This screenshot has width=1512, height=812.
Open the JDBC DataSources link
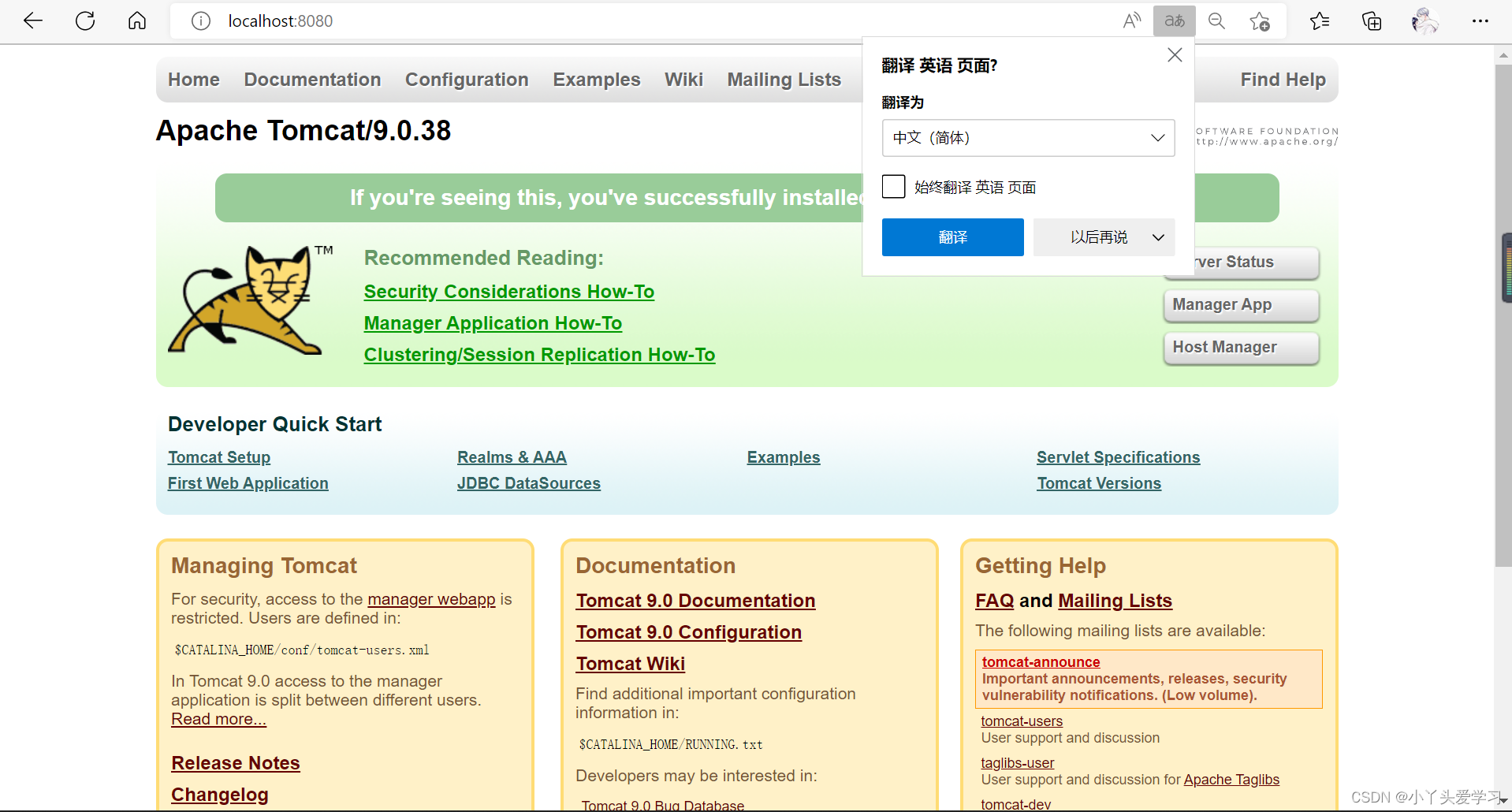[x=529, y=483]
